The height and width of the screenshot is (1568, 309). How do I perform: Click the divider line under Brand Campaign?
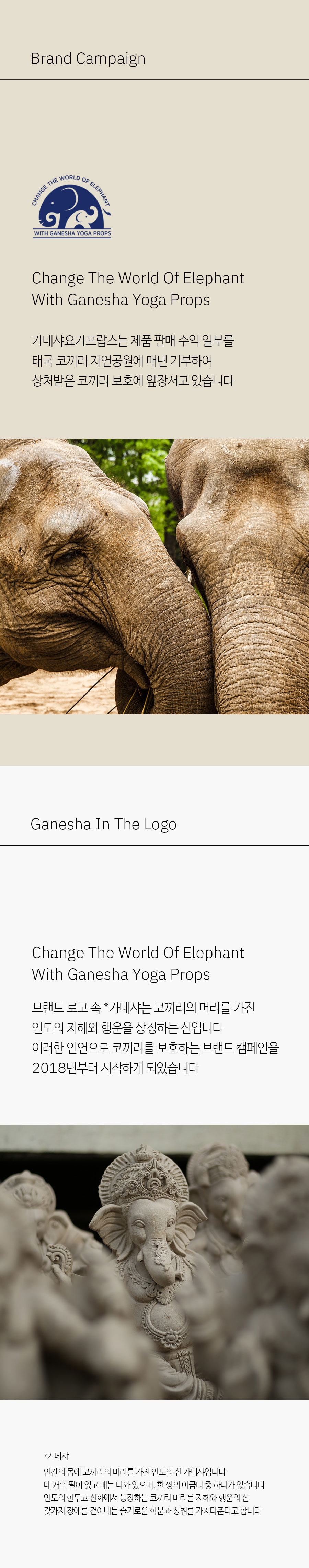154,79
